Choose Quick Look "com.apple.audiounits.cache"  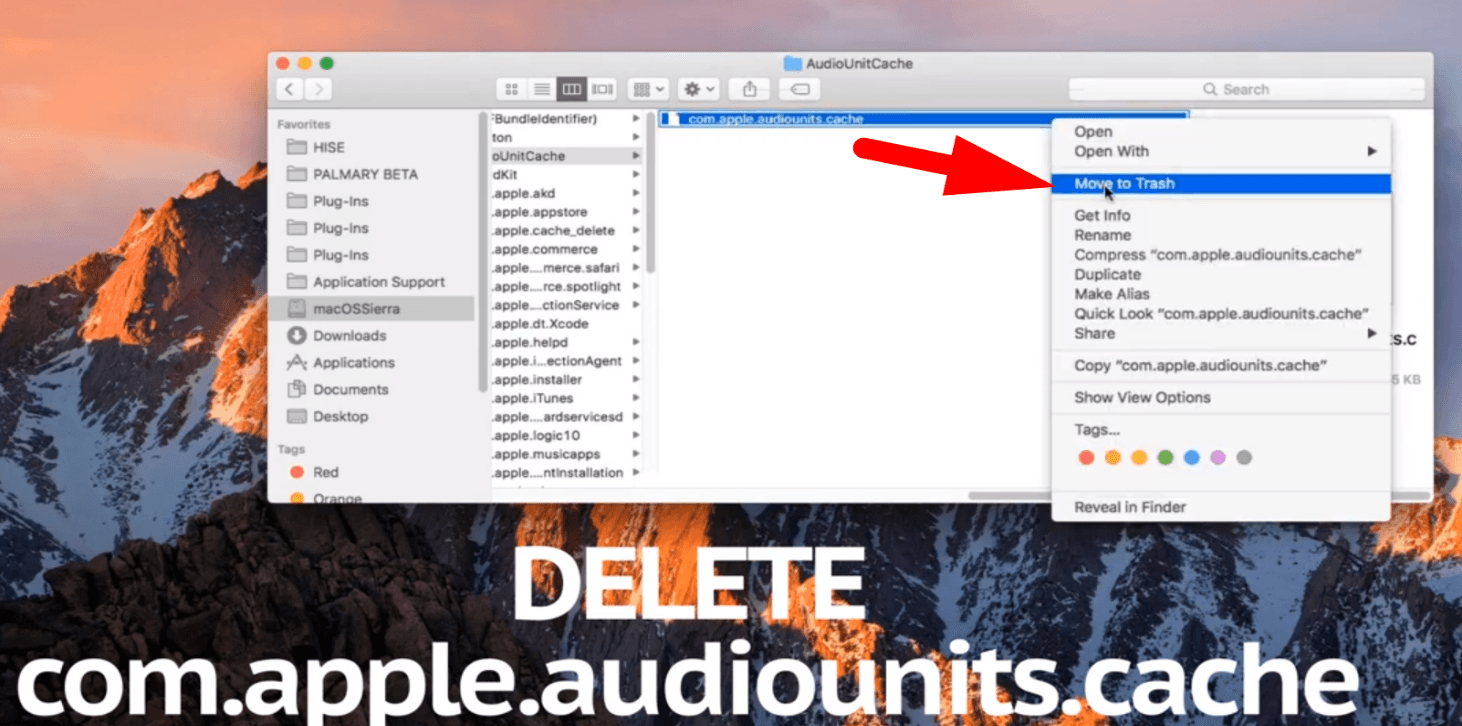pyautogui.click(x=1220, y=314)
